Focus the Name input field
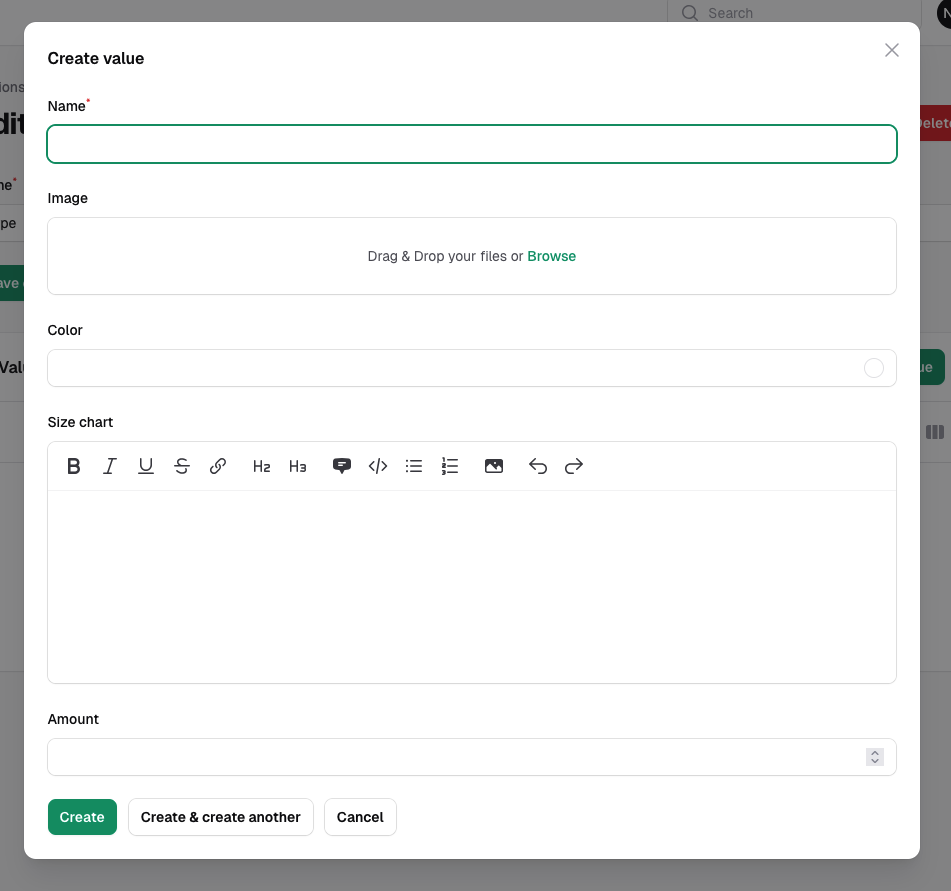 coord(472,144)
